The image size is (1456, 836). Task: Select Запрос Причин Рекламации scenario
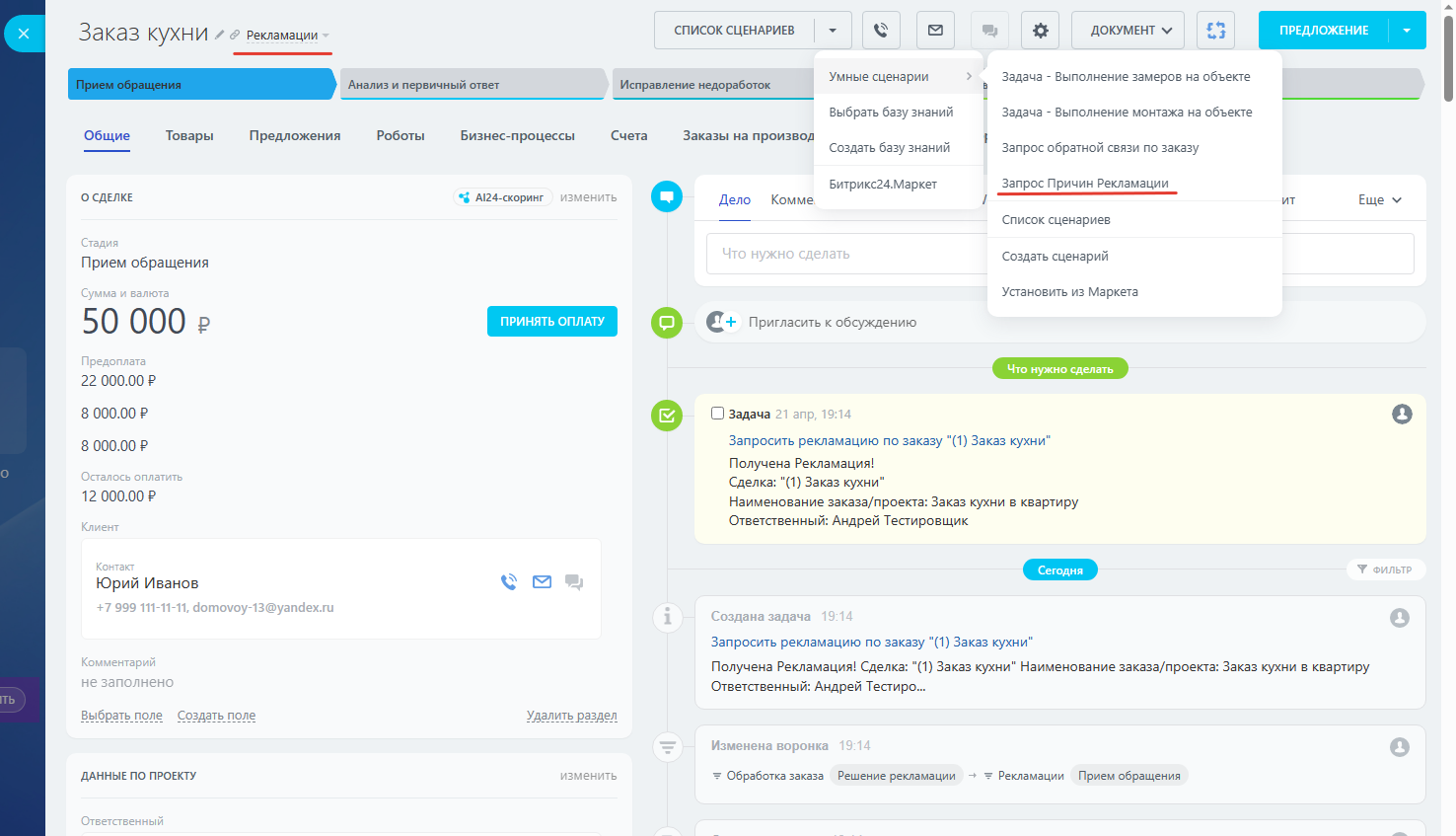pyautogui.click(x=1084, y=184)
